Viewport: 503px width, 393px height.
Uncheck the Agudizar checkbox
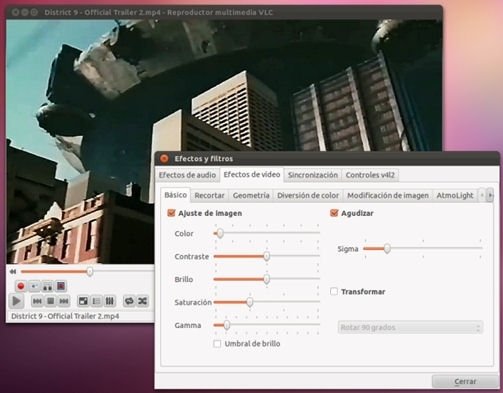point(334,213)
